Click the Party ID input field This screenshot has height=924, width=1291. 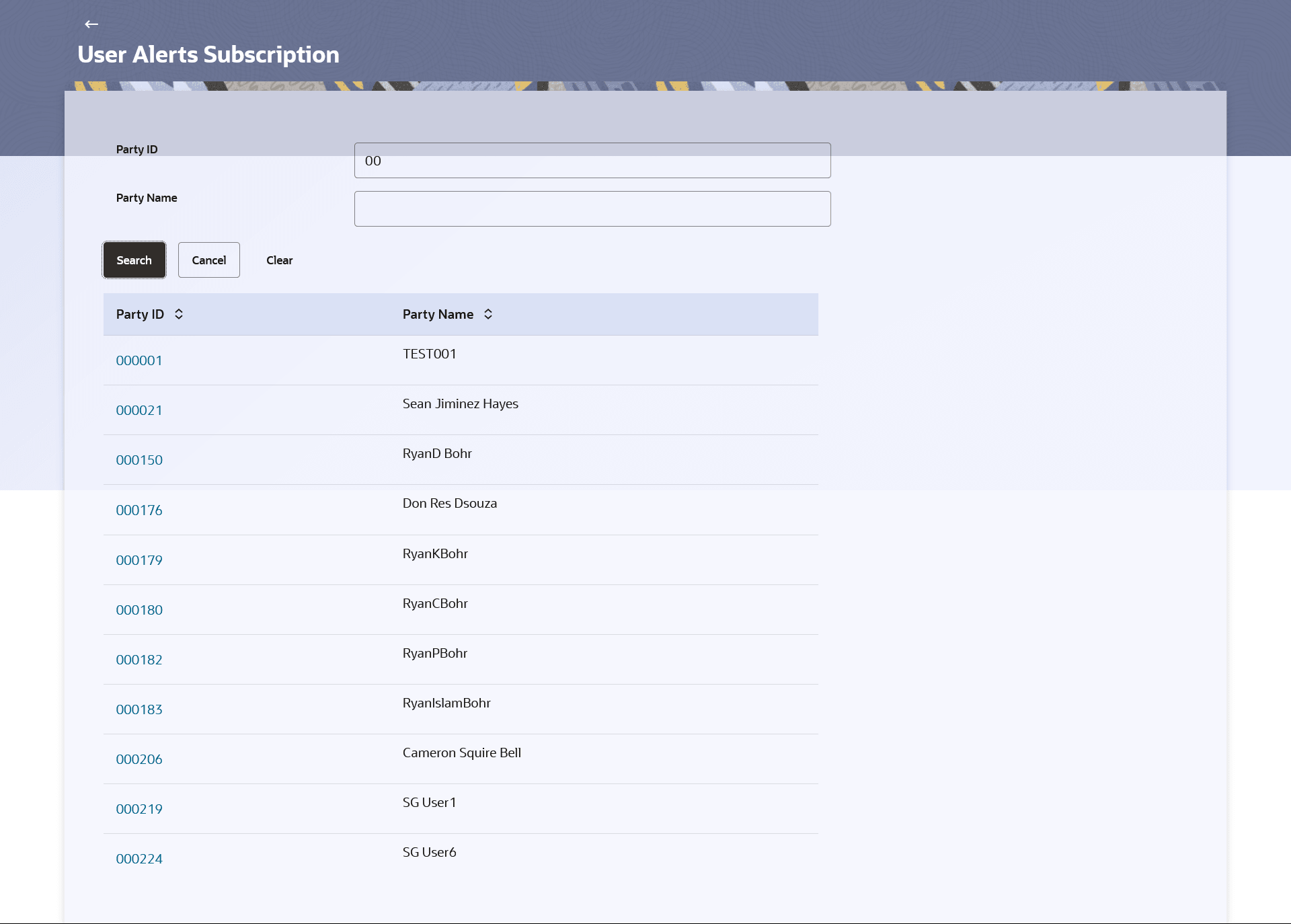click(x=592, y=161)
